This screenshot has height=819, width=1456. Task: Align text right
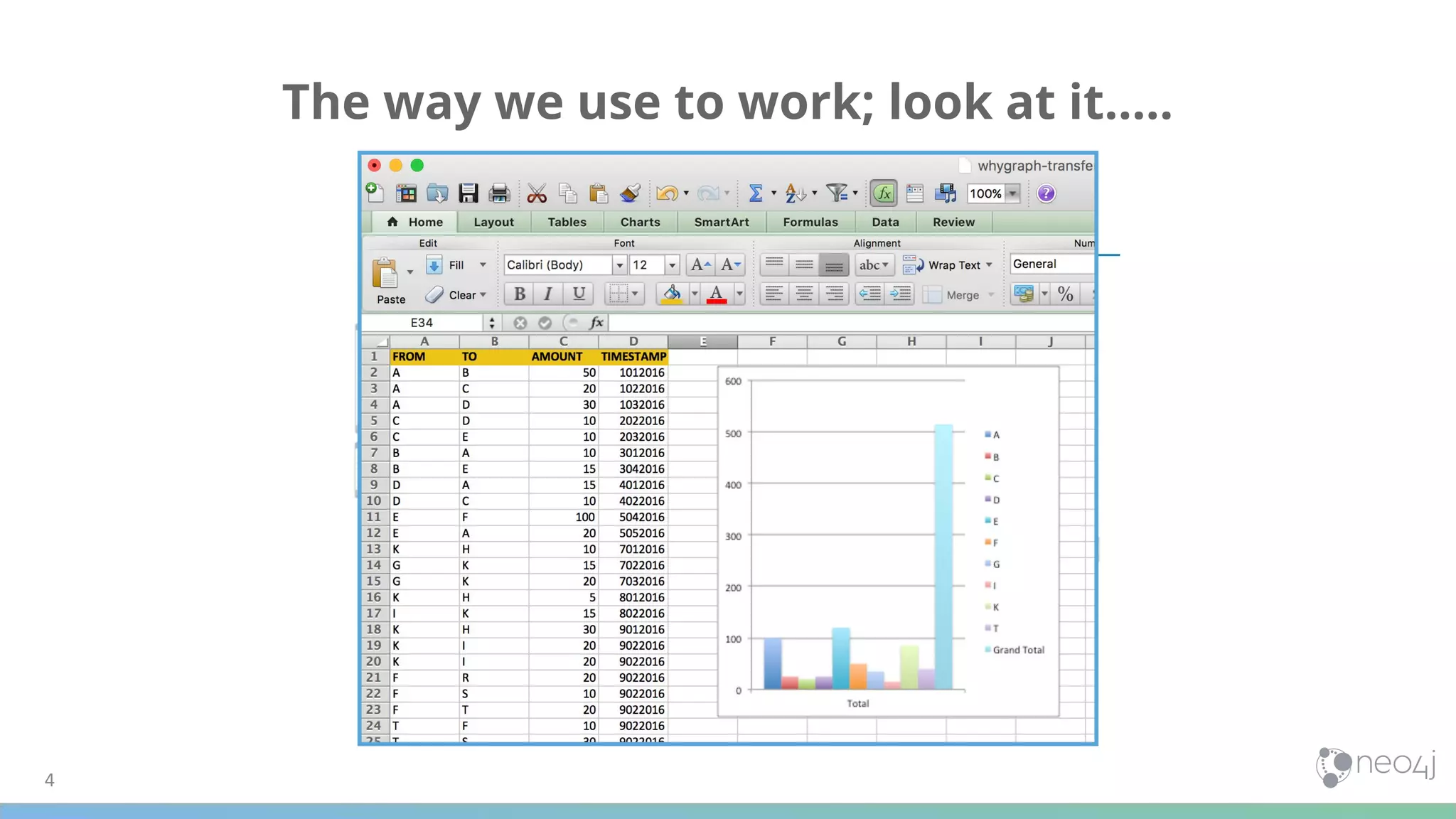coord(834,294)
